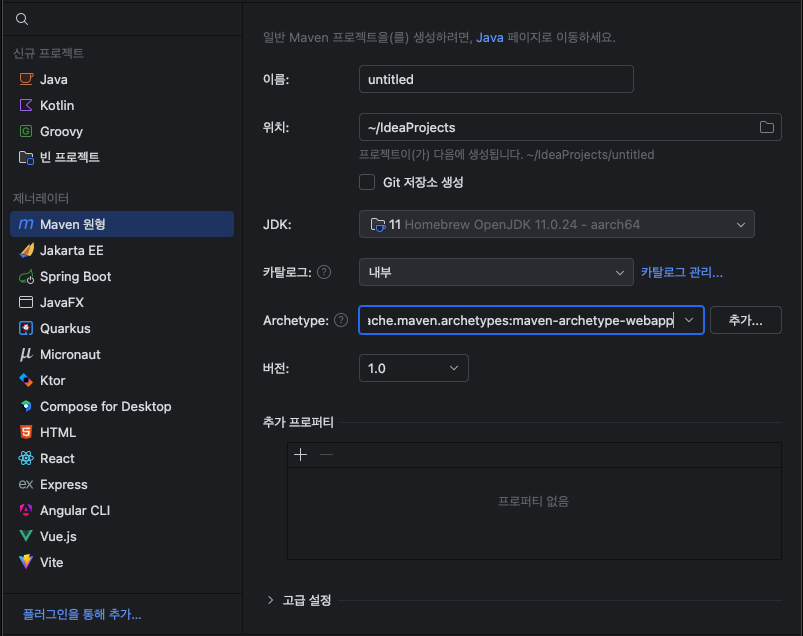The width and height of the screenshot is (803, 636).
Task: Select the Groovy project icon
Action: click(x=26, y=131)
